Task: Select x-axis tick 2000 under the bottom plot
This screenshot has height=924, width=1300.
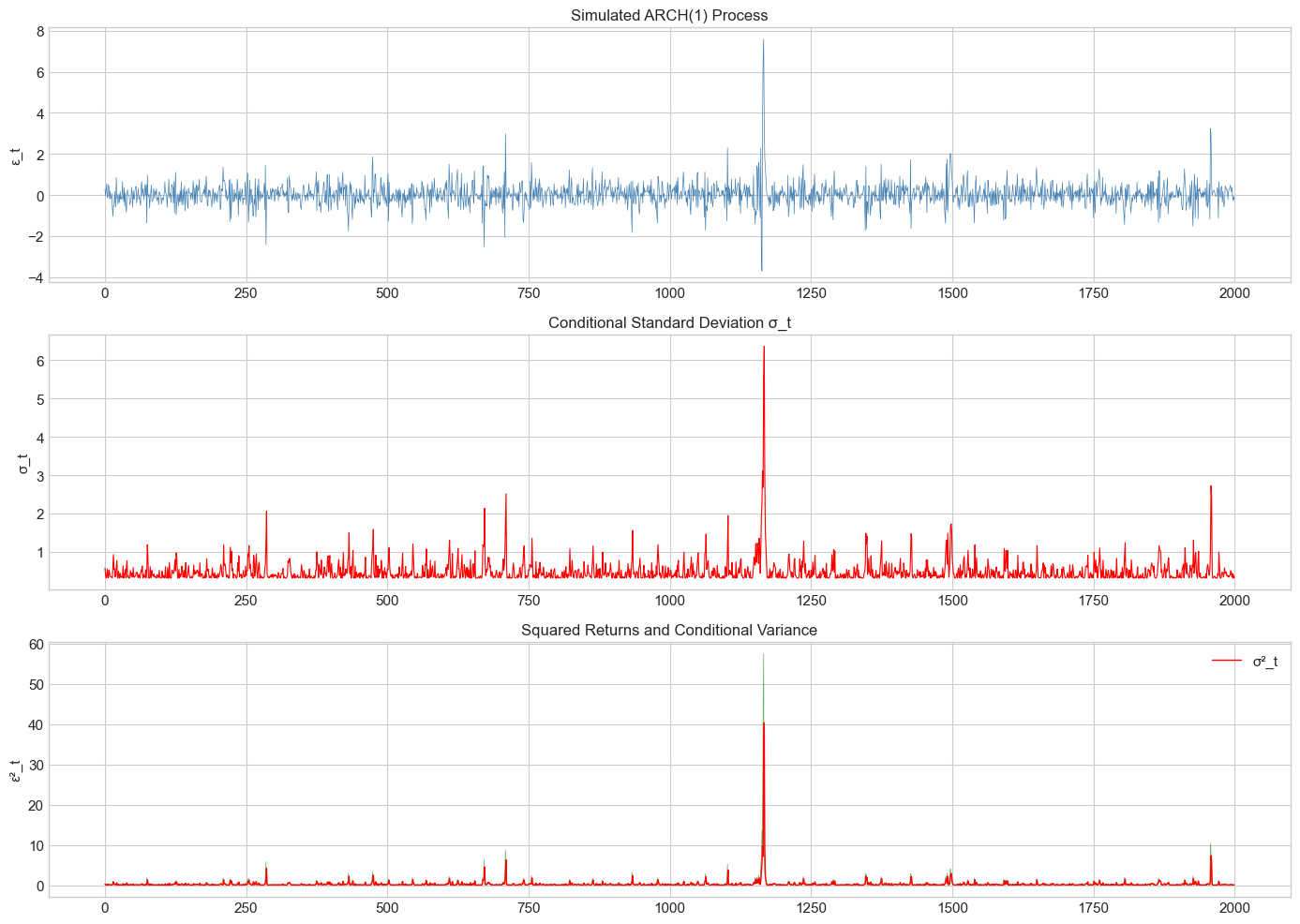Action: tap(1234, 907)
